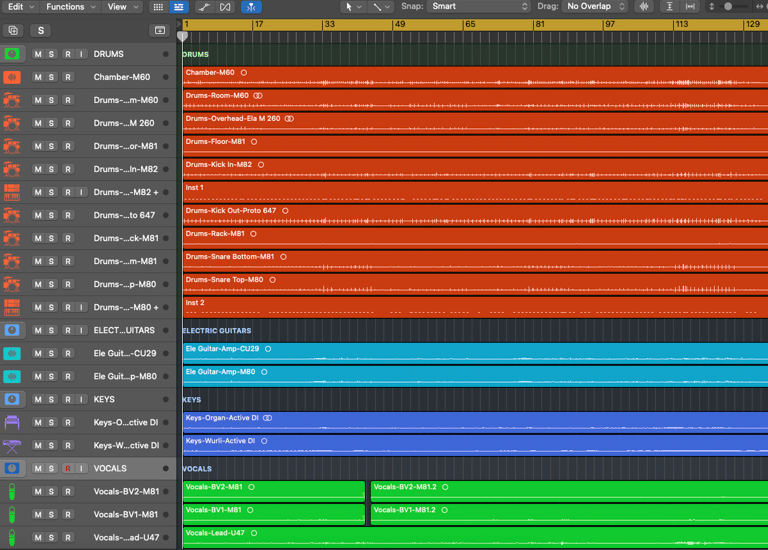Select the pointer tool menu
768x550 pixels.
click(x=353, y=7)
